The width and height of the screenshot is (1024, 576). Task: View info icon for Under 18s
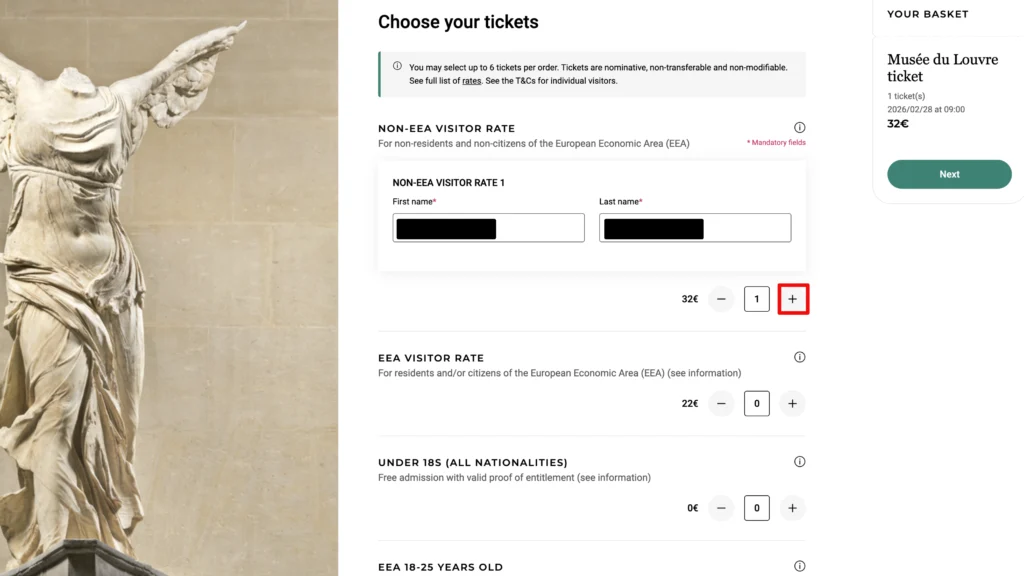click(x=799, y=462)
